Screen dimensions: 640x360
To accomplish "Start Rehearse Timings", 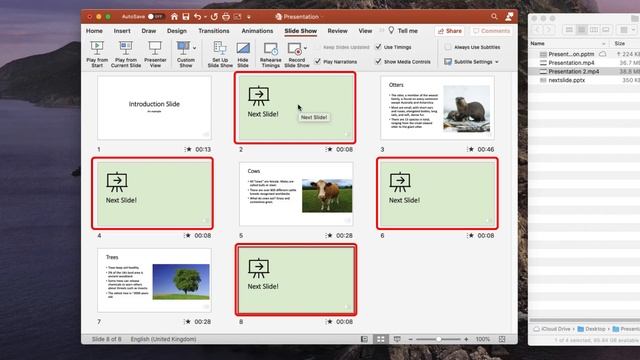I will coord(271,53).
